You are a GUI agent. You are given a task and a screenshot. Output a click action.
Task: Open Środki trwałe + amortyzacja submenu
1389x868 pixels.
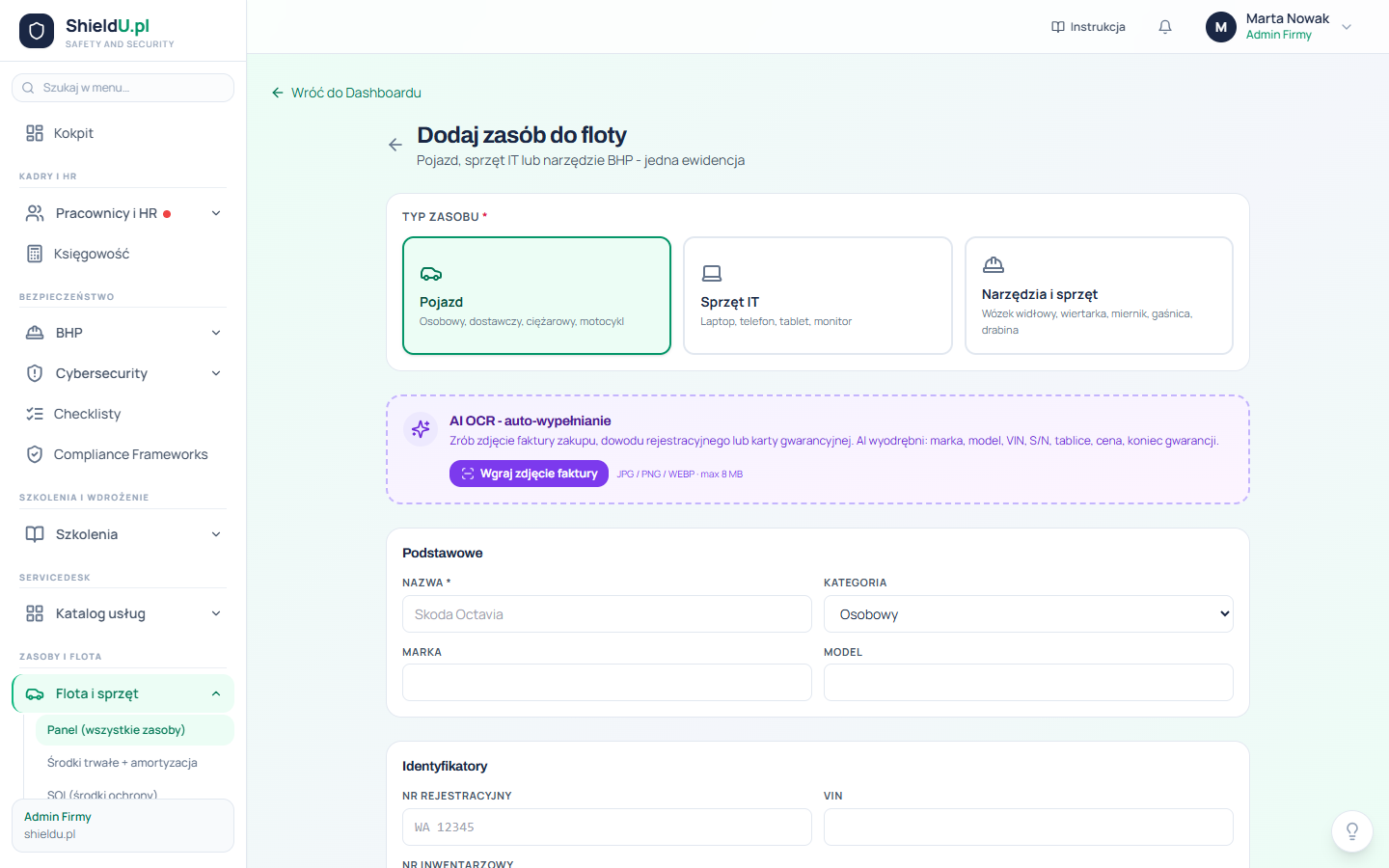tap(135, 763)
